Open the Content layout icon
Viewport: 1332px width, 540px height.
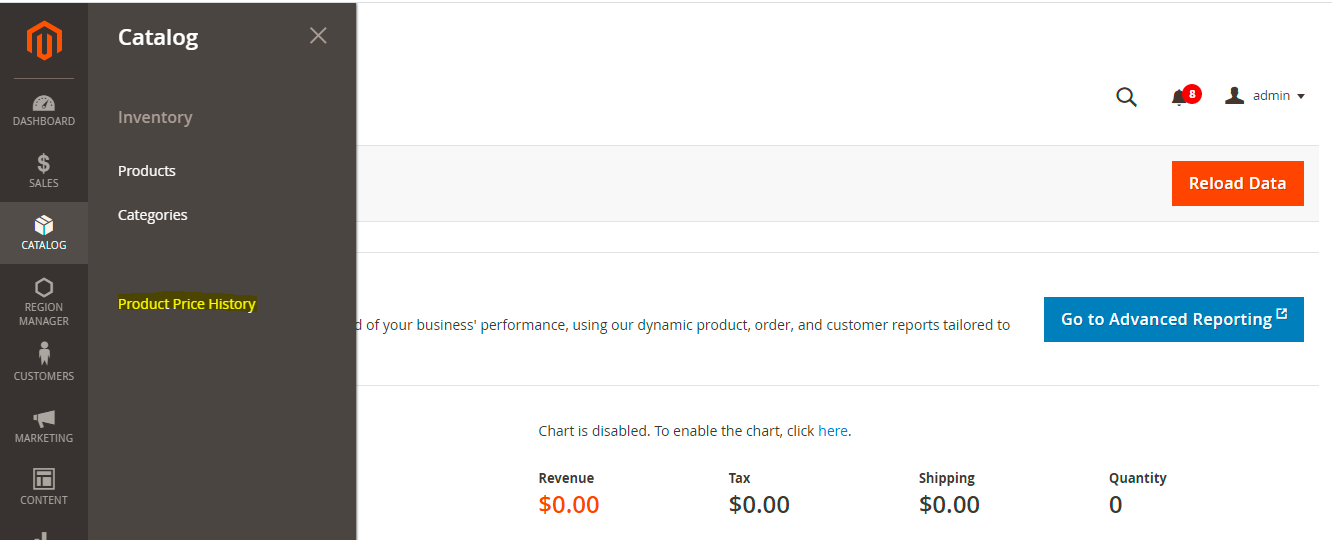click(44, 479)
